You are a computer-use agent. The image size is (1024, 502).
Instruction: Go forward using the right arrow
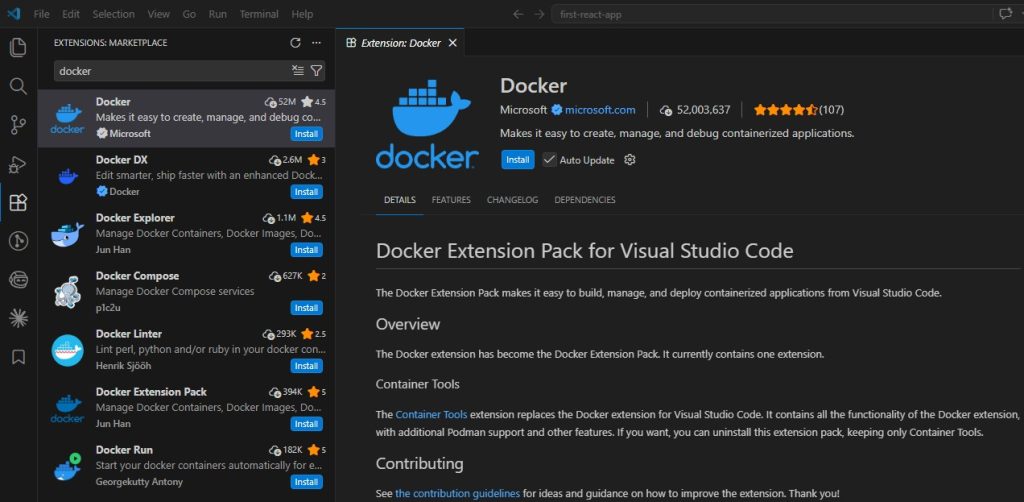(539, 14)
